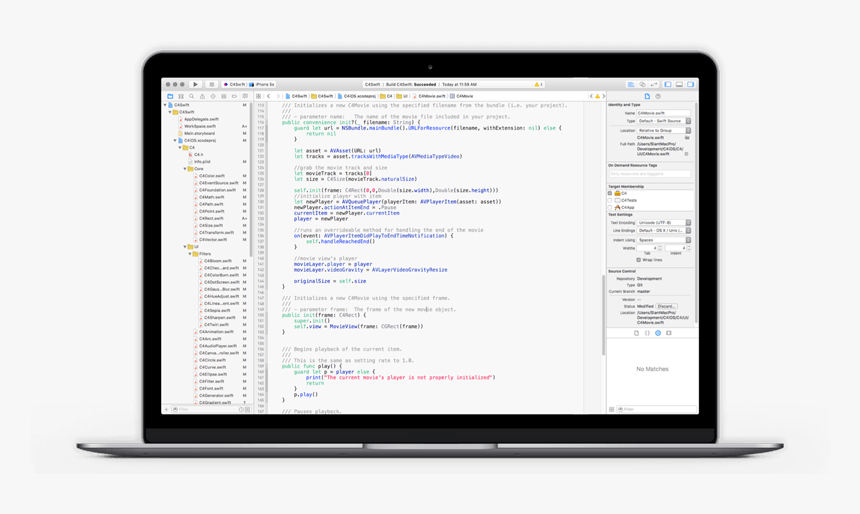
Task: Show the Quick Help inspector tab
Action: [x=658, y=96]
